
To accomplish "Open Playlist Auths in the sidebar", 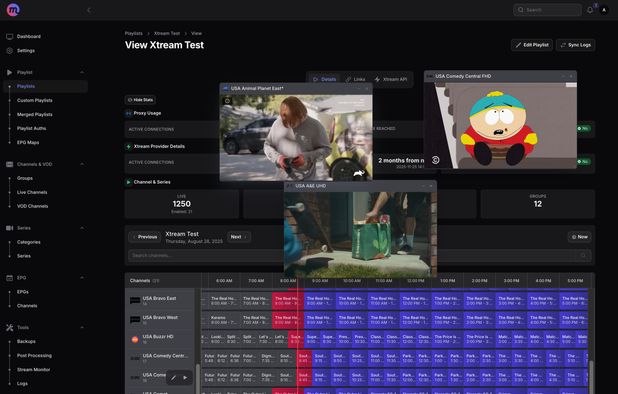I will pos(32,128).
